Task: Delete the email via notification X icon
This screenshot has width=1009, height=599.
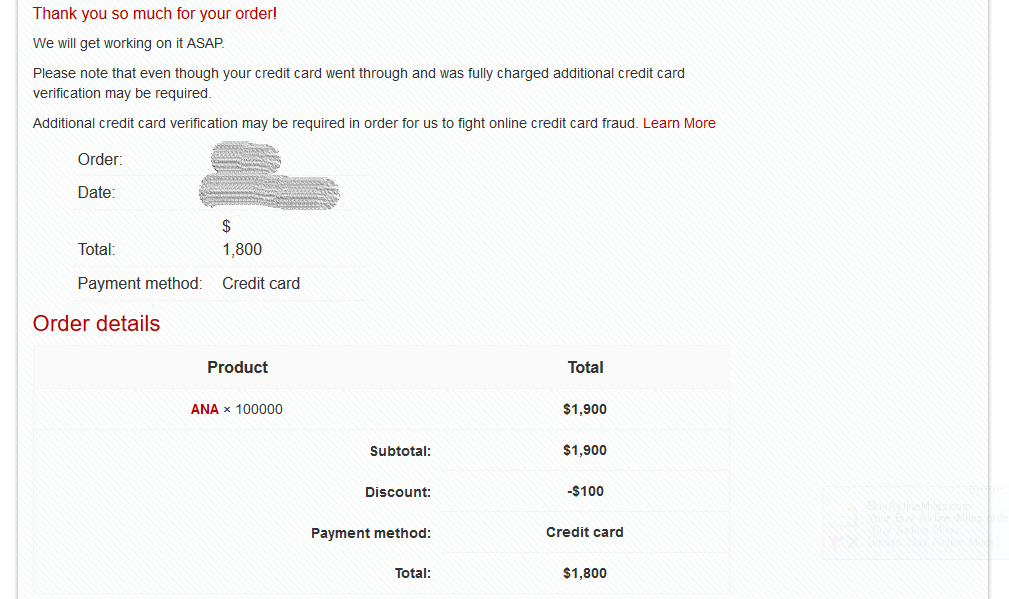Action: pyautogui.click(x=853, y=542)
